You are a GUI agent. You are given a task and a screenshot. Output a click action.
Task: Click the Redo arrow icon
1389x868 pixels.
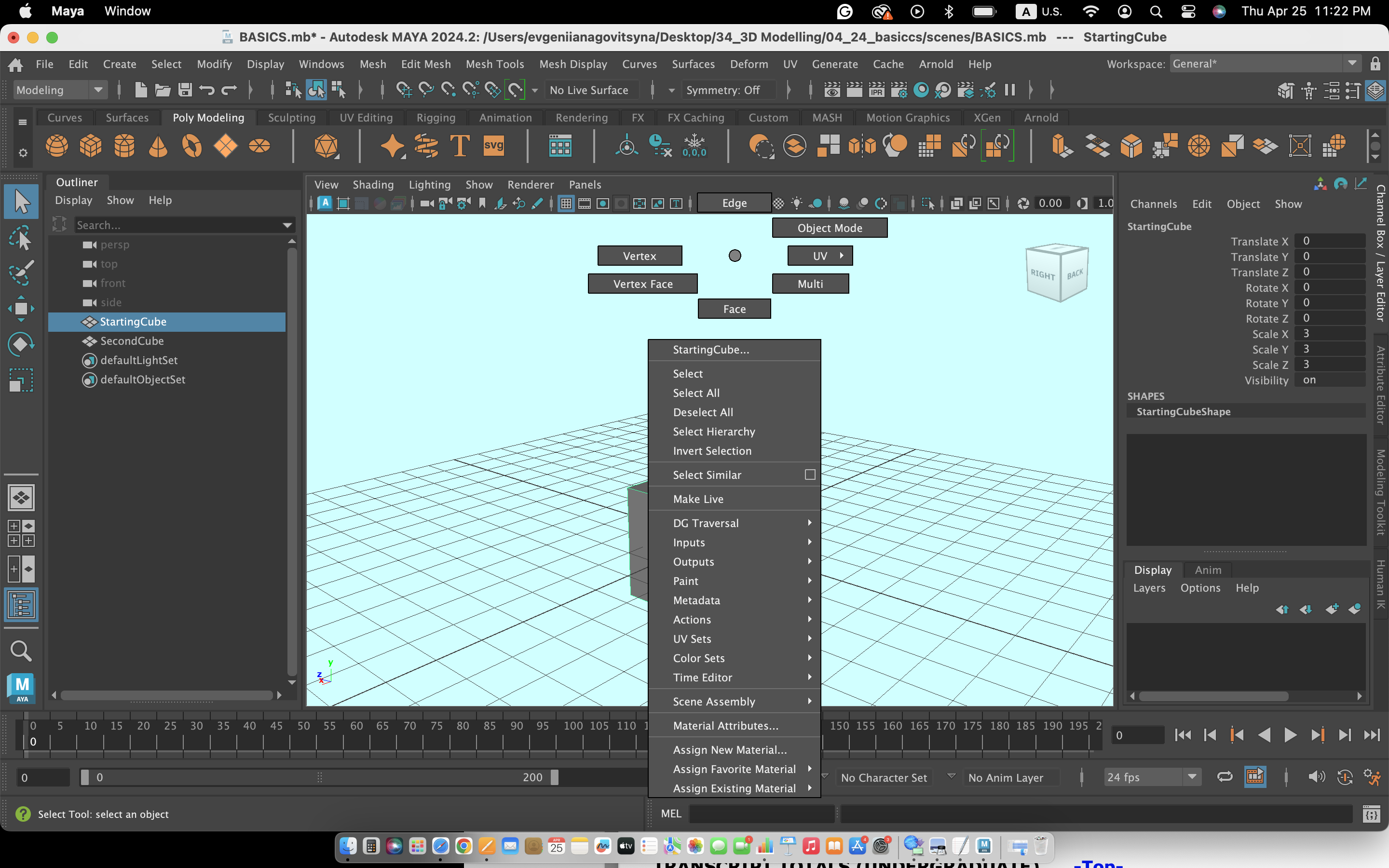229,90
